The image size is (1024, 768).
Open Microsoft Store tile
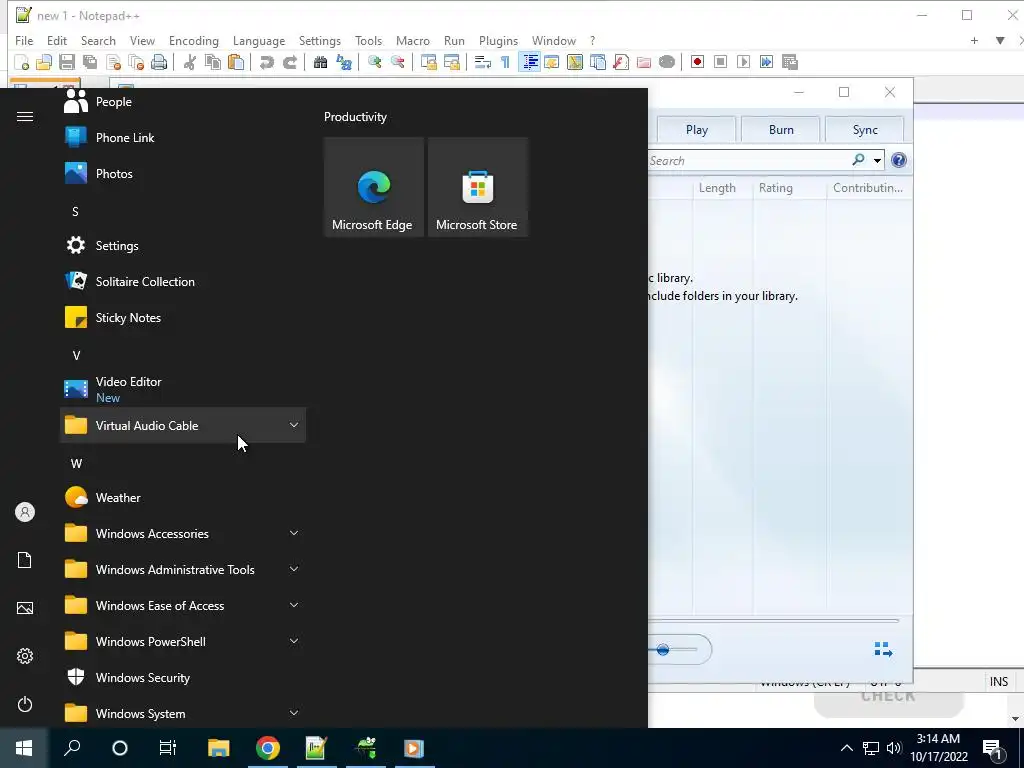coord(477,187)
